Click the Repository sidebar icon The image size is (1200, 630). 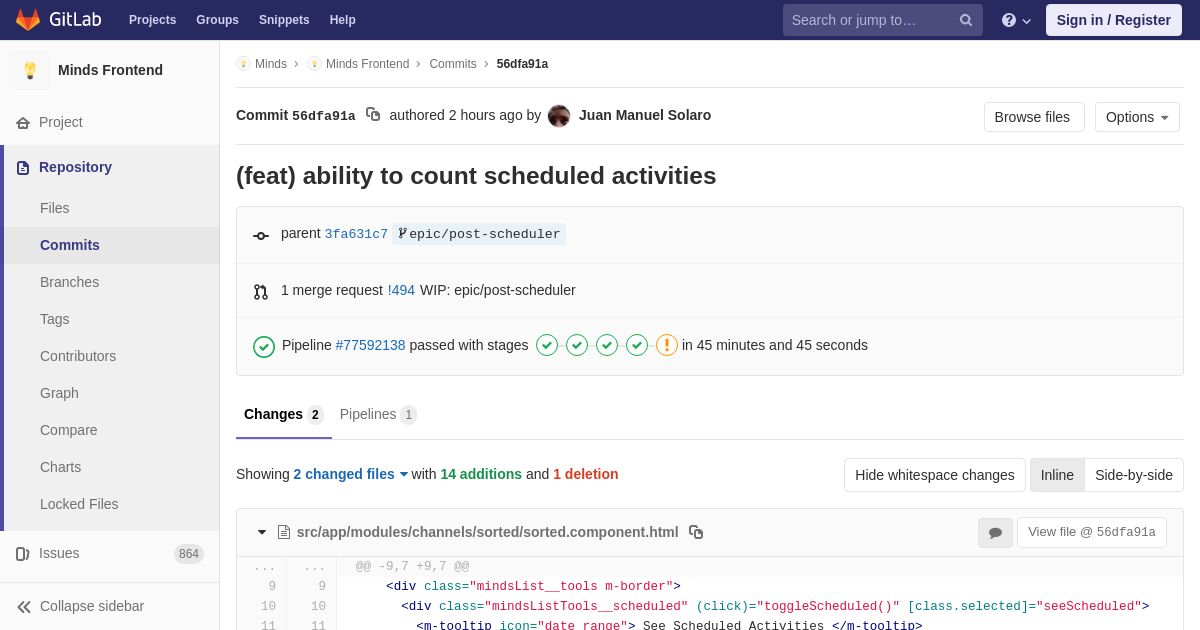coord(23,168)
